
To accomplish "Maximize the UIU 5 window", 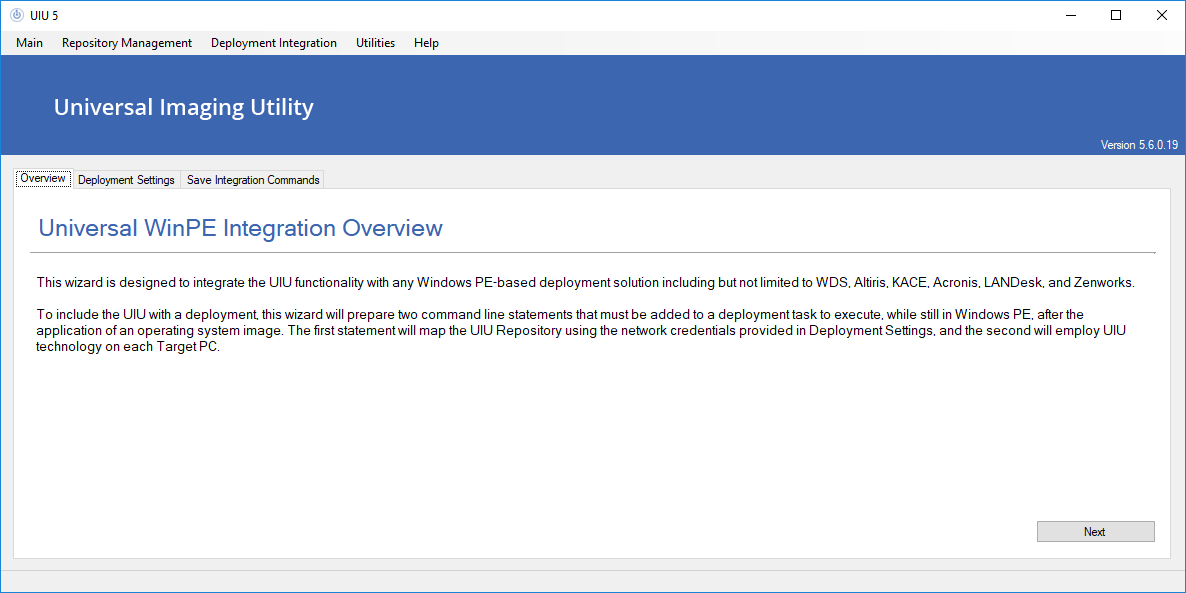I will (1116, 15).
